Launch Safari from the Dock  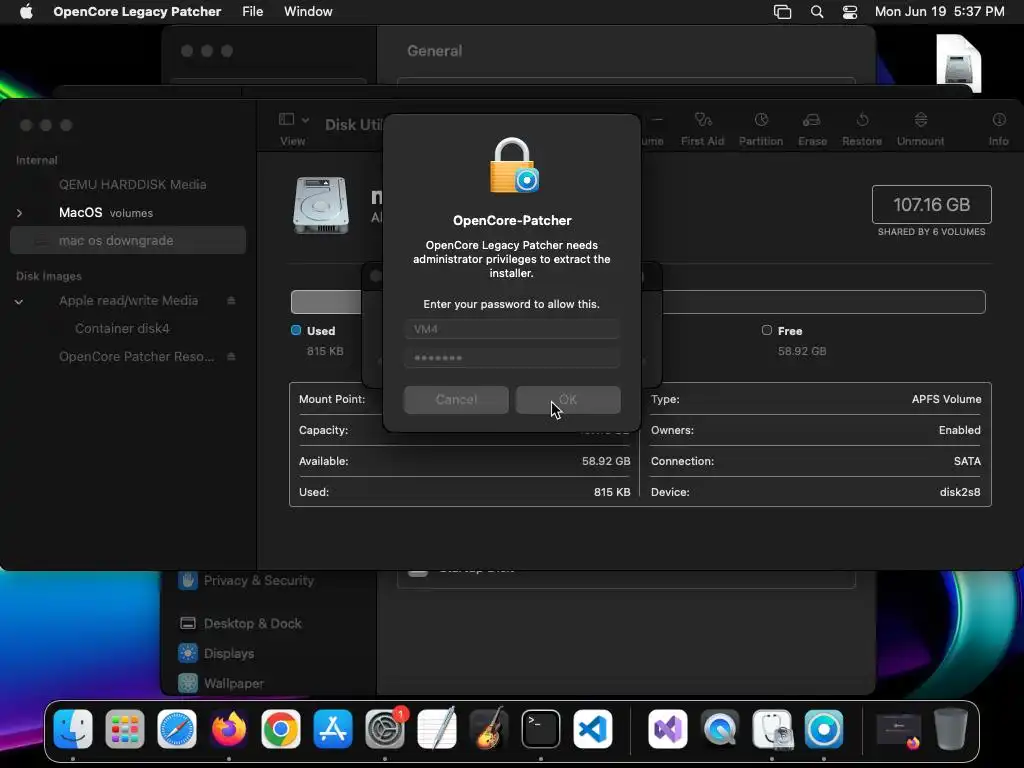click(x=176, y=729)
